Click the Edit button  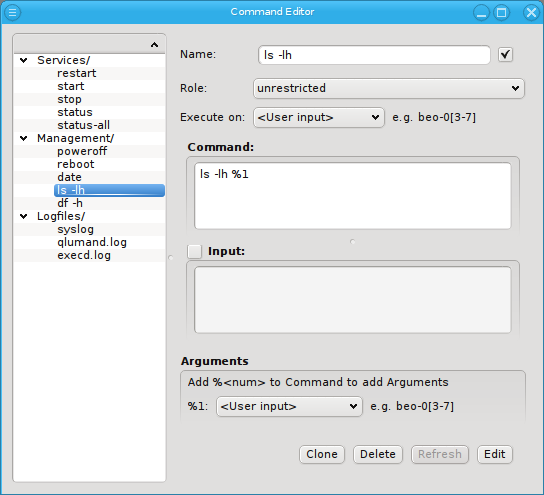pyautogui.click(x=495, y=454)
